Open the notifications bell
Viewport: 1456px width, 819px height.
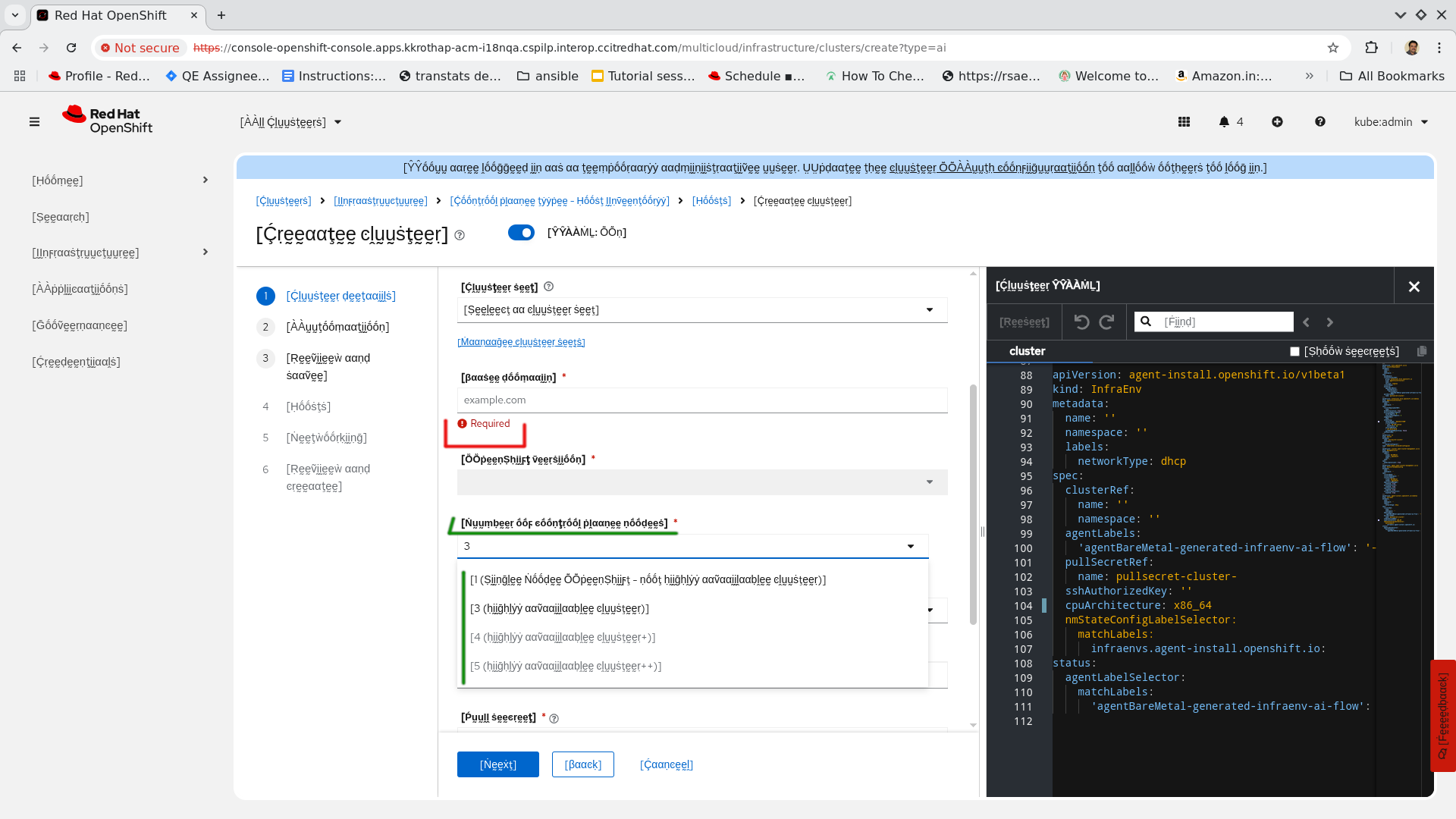tap(1224, 122)
